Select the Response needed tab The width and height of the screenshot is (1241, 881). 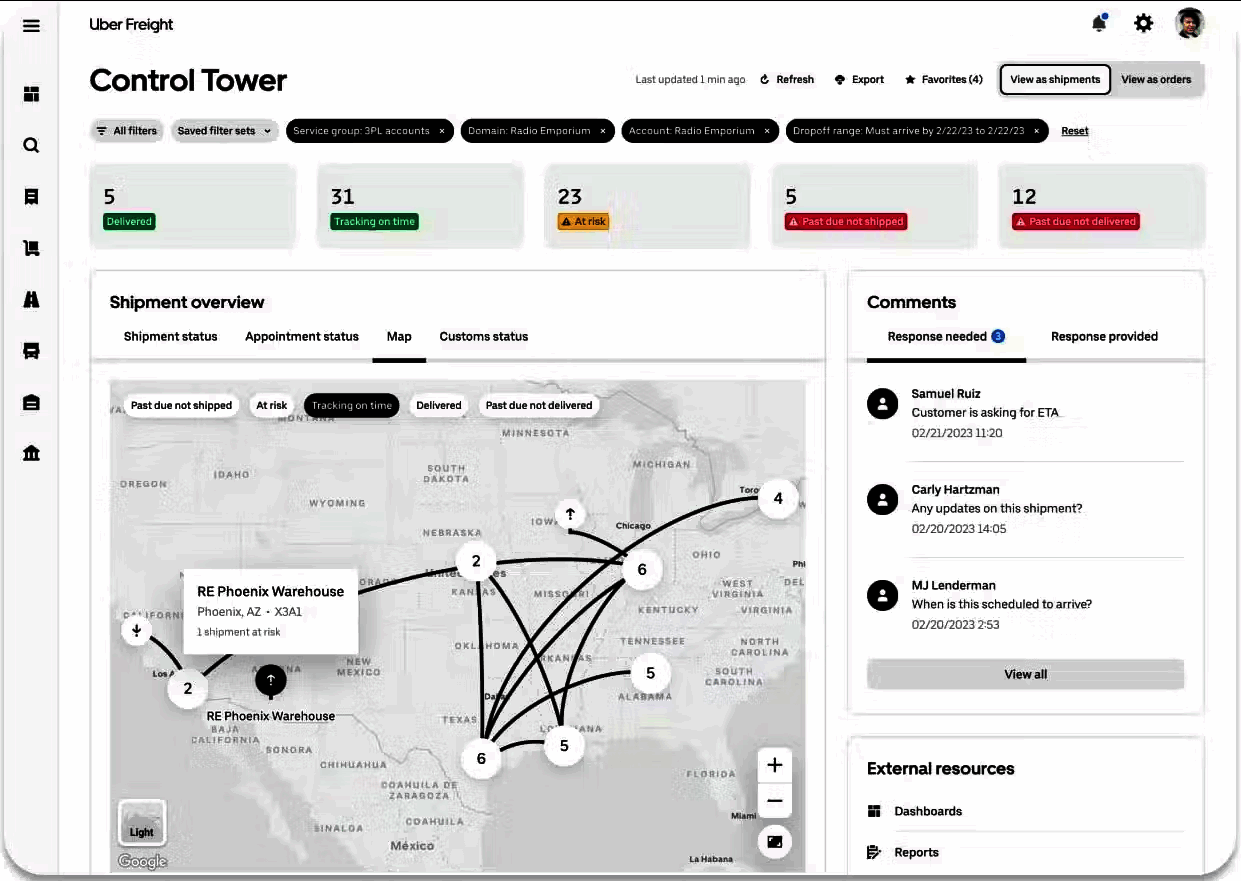click(946, 337)
